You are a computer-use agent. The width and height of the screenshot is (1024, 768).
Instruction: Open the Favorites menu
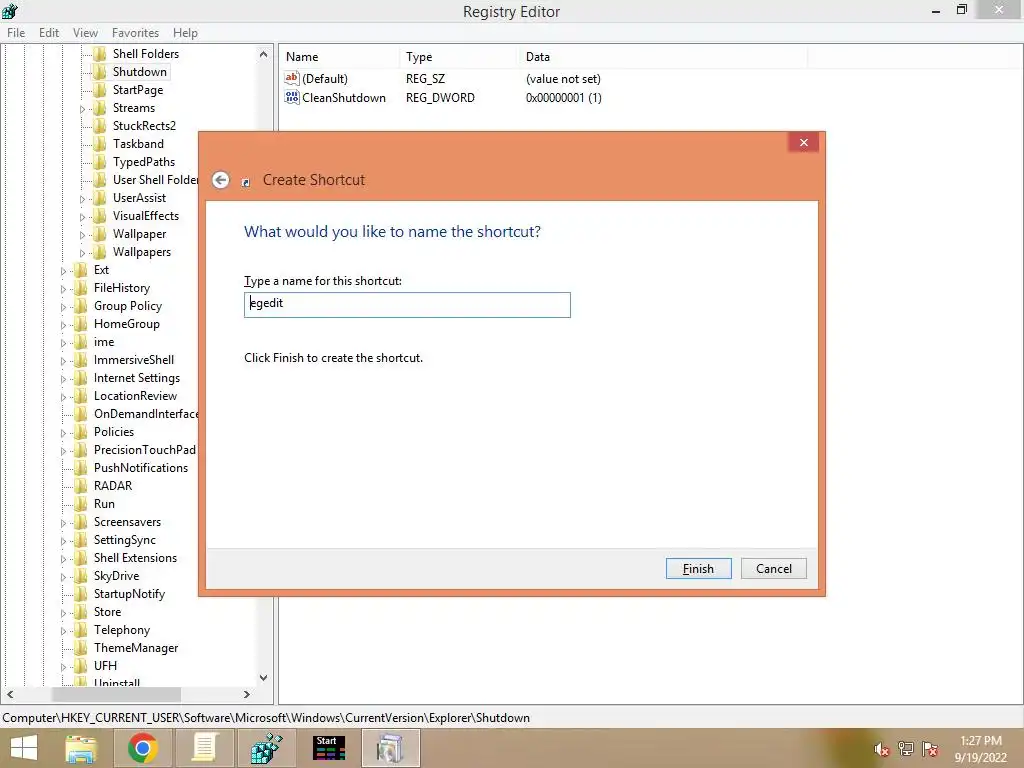(135, 33)
